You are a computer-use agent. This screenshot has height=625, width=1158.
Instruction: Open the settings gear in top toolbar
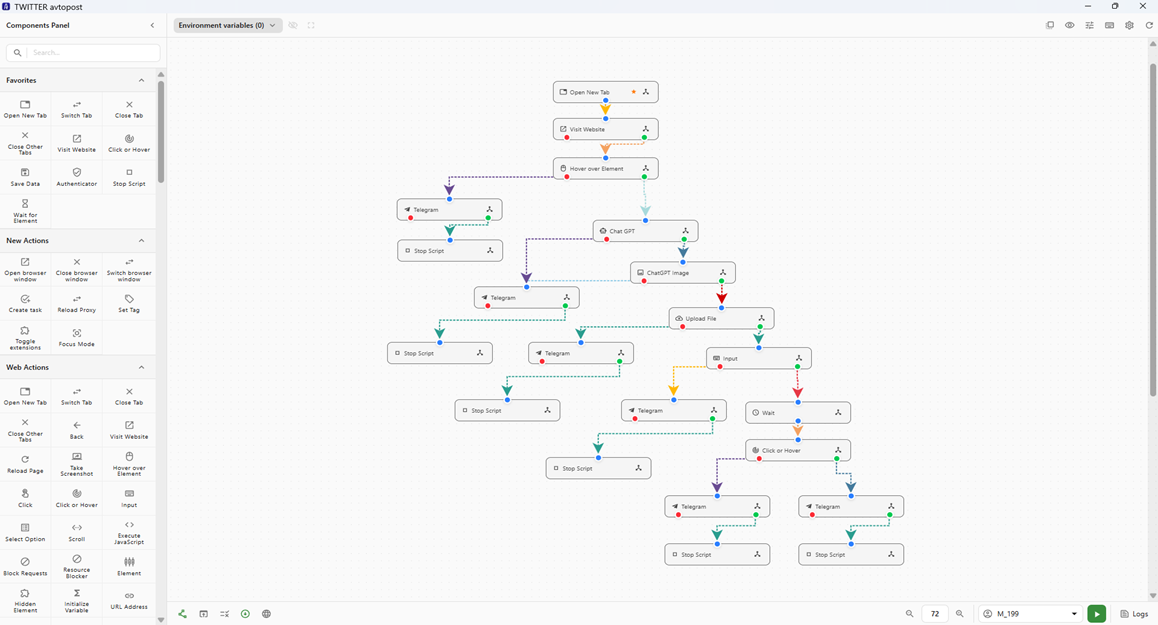pos(1129,25)
